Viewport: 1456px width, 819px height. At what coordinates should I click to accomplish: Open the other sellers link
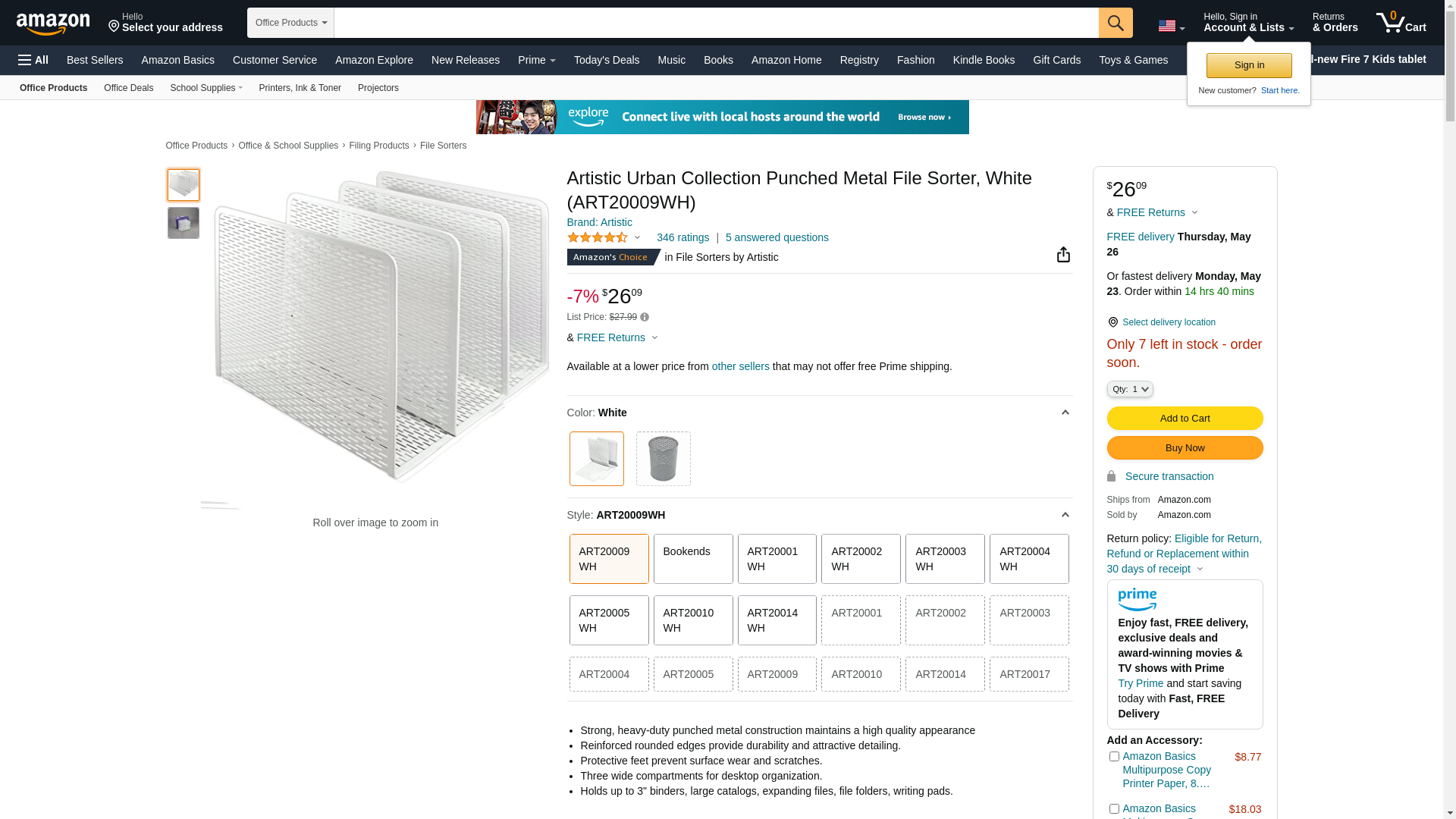coord(740,366)
